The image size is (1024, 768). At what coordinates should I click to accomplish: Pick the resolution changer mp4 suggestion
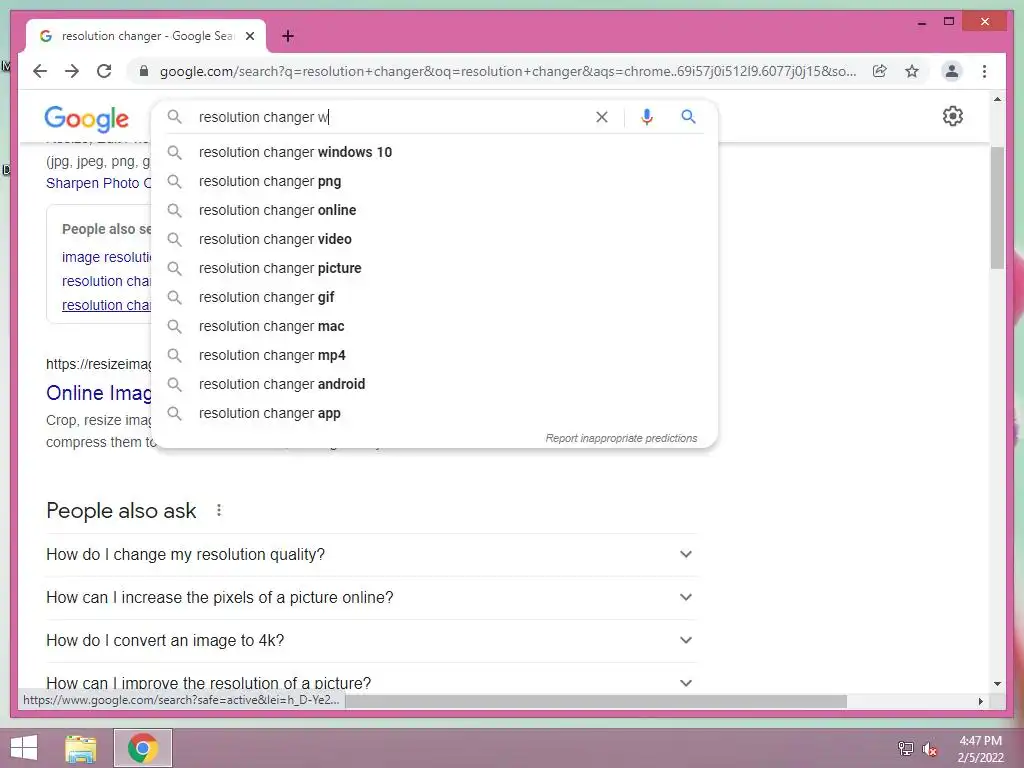click(x=434, y=355)
